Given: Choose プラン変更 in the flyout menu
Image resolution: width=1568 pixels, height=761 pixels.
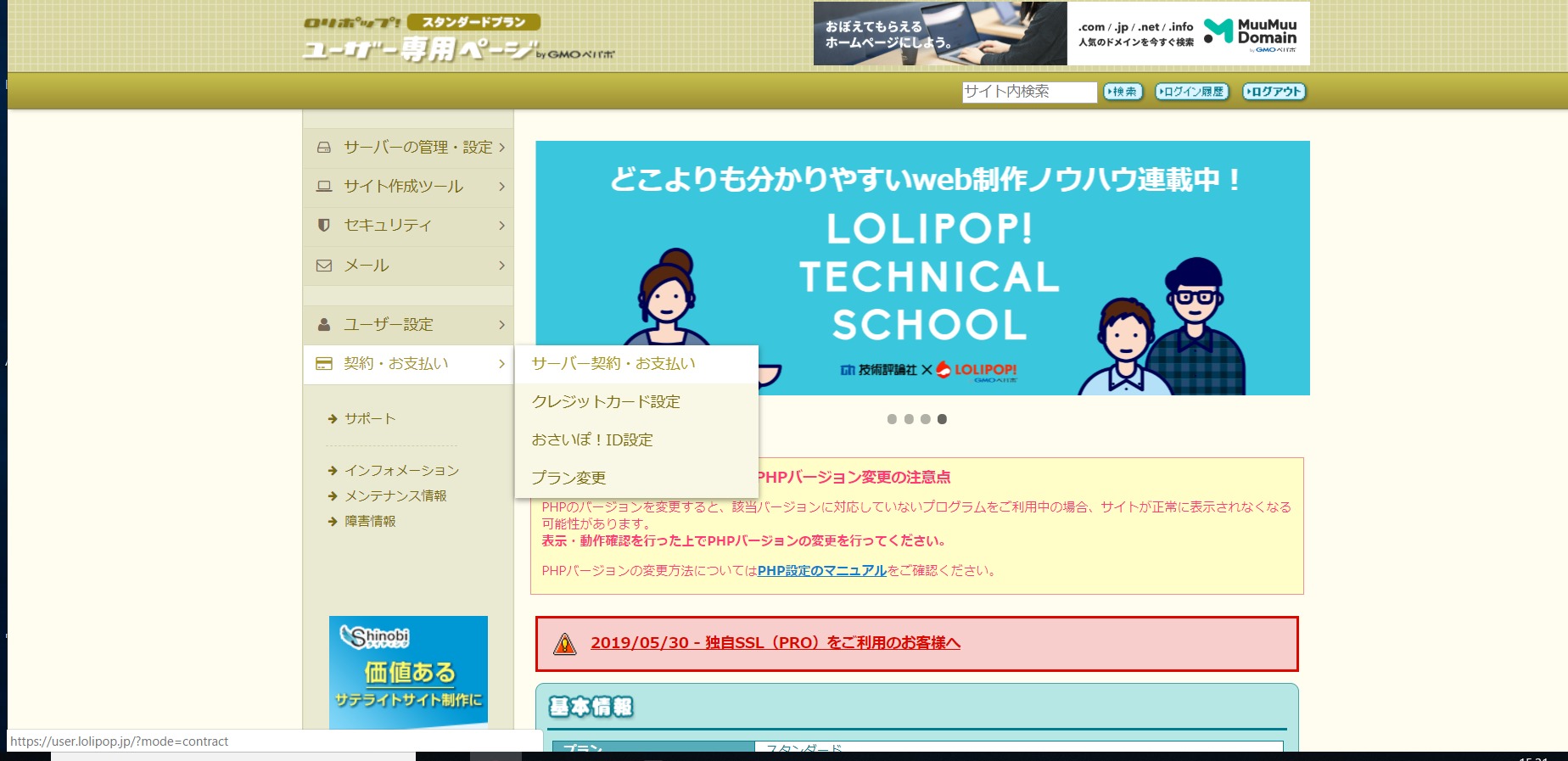Looking at the screenshot, I should point(568,478).
